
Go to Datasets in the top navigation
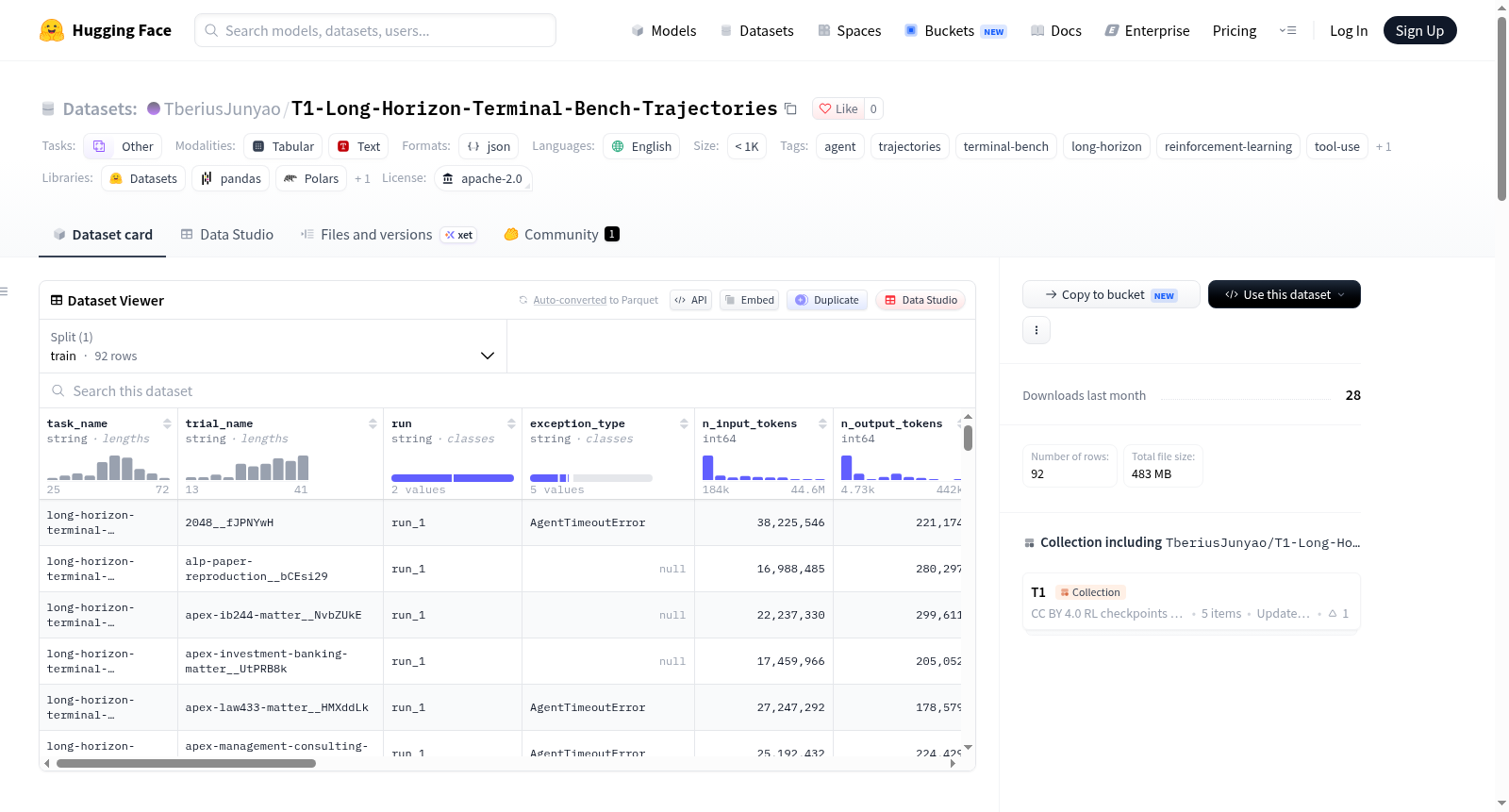click(x=756, y=30)
